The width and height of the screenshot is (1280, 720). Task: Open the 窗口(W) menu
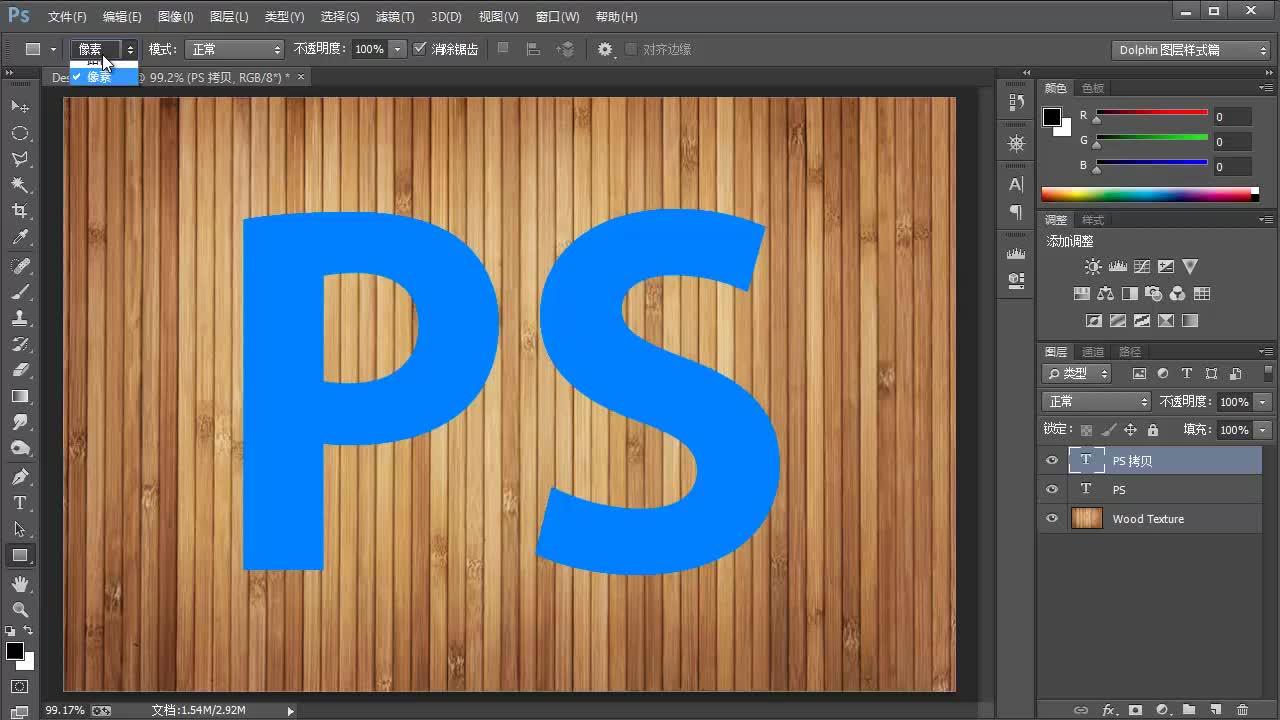click(x=557, y=17)
